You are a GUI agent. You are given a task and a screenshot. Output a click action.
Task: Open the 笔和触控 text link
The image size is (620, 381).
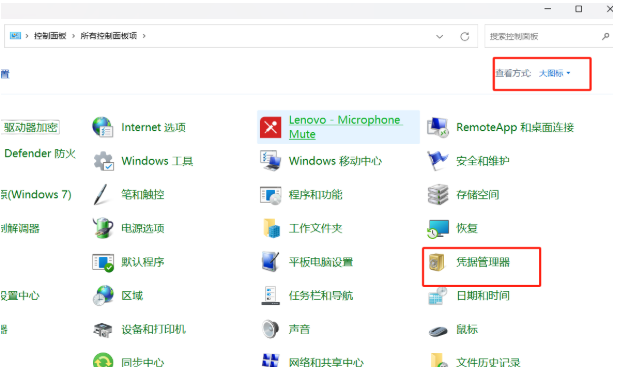143,194
